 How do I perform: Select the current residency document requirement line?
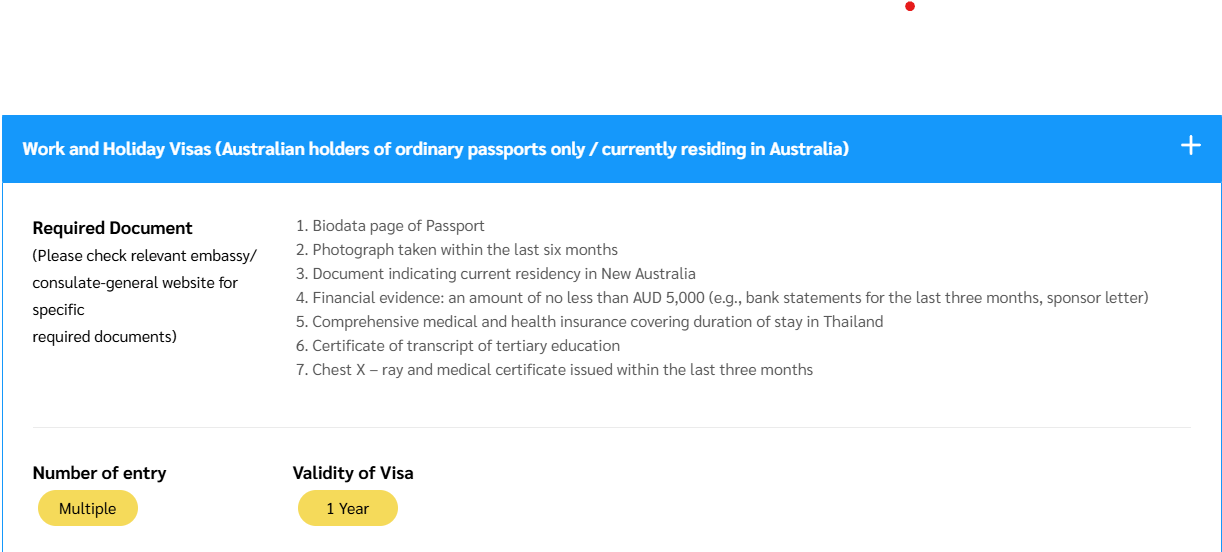[x=503, y=274]
